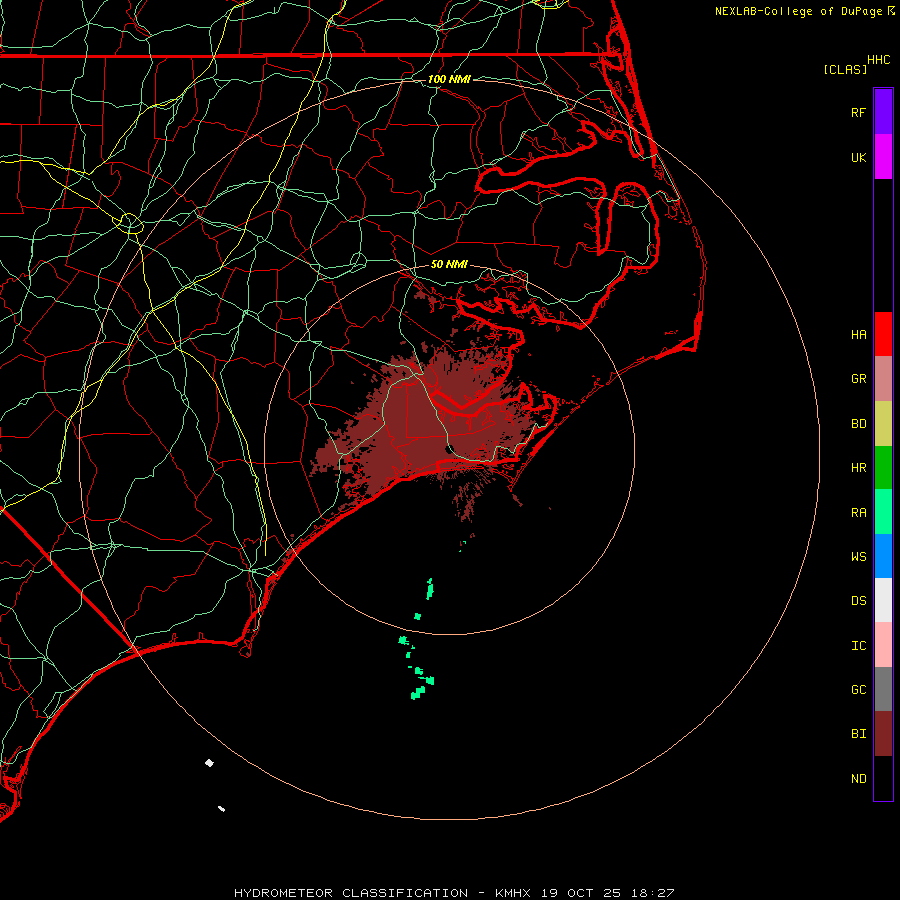This screenshot has width=900, height=900.
Task: Click the "GC" legend label
Action: 859,690
